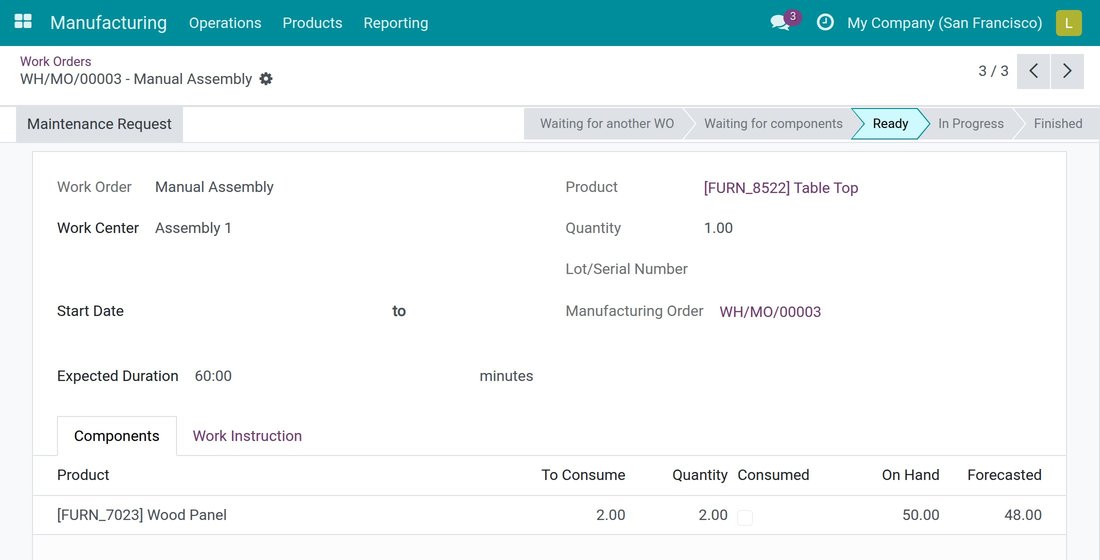Screen dimensions: 1100x560
Task: Open the activities clock icon
Action: (826, 22)
